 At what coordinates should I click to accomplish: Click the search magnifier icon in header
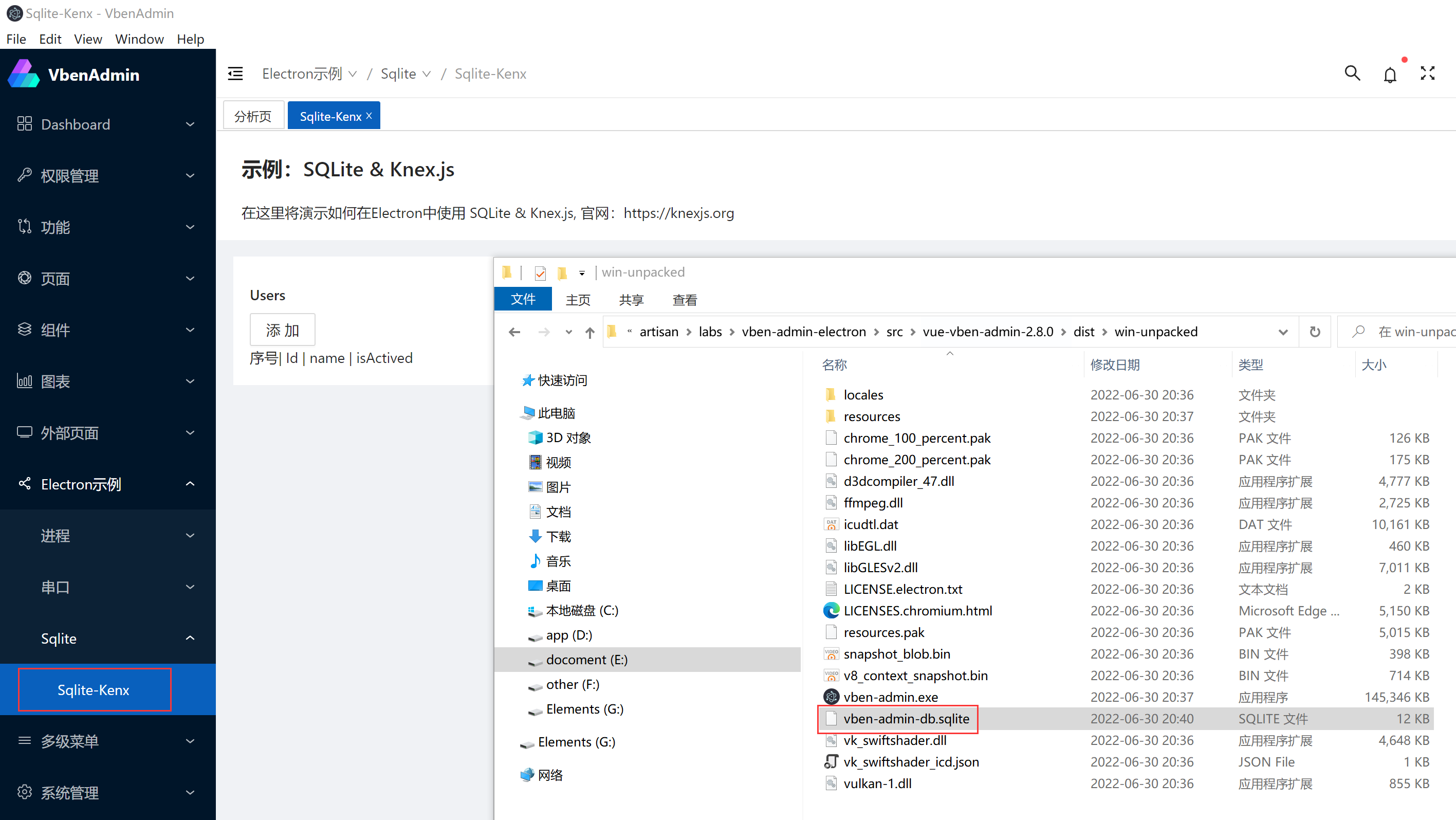point(1352,74)
